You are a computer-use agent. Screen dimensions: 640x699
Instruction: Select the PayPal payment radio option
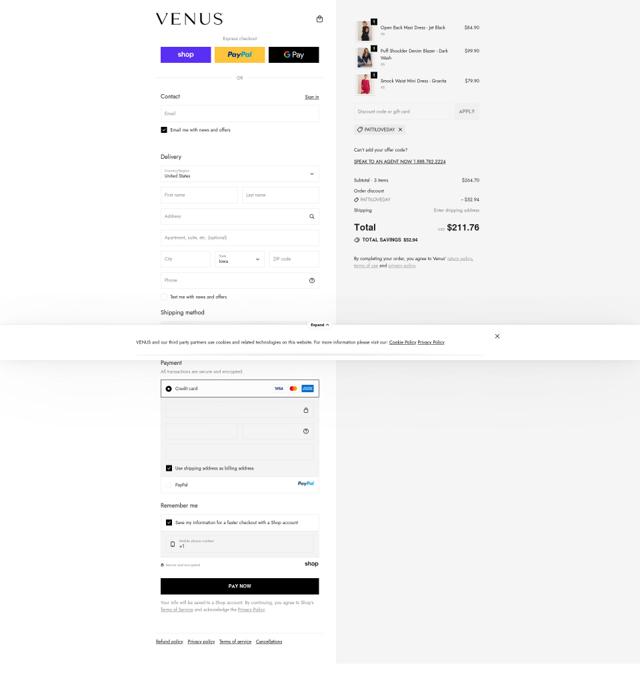pyautogui.click(x=169, y=485)
